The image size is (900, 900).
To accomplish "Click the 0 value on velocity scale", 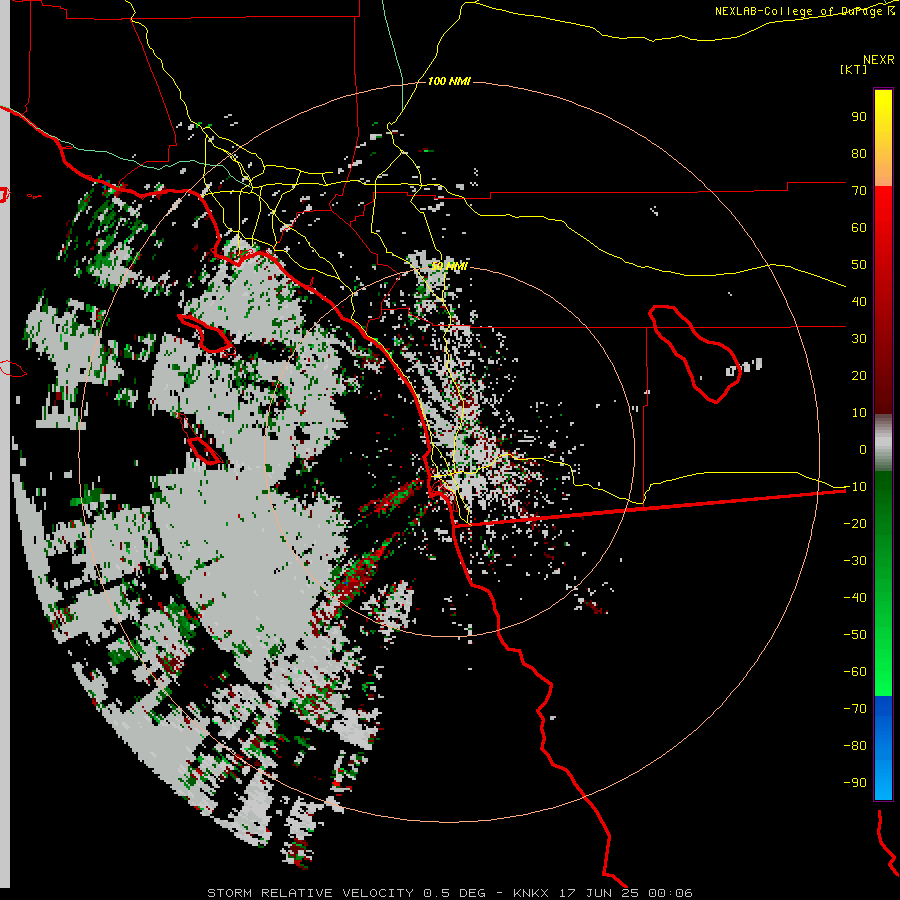I will click(863, 450).
